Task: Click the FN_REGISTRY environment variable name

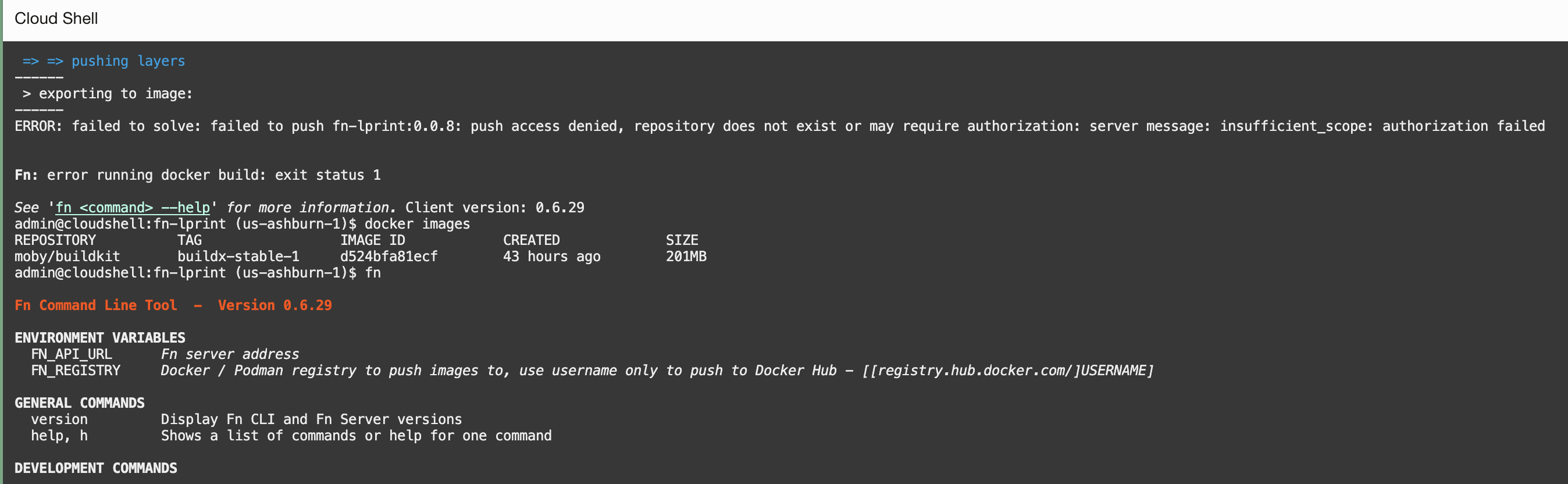Action: pos(76,371)
